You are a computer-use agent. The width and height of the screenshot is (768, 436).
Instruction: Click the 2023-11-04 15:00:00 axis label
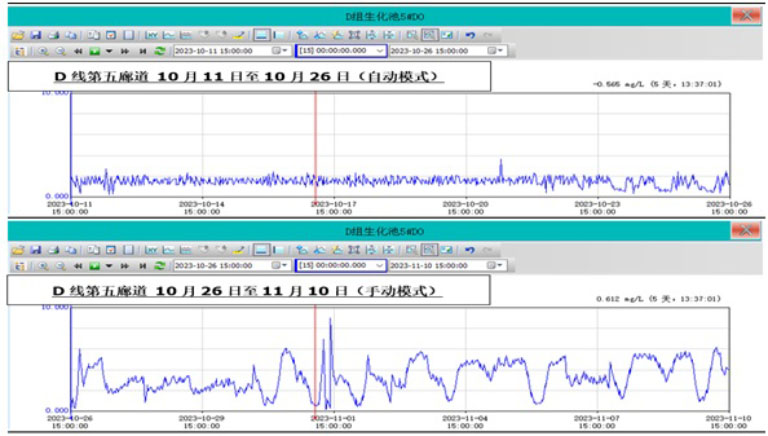pyautogui.click(x=465, y=422)
